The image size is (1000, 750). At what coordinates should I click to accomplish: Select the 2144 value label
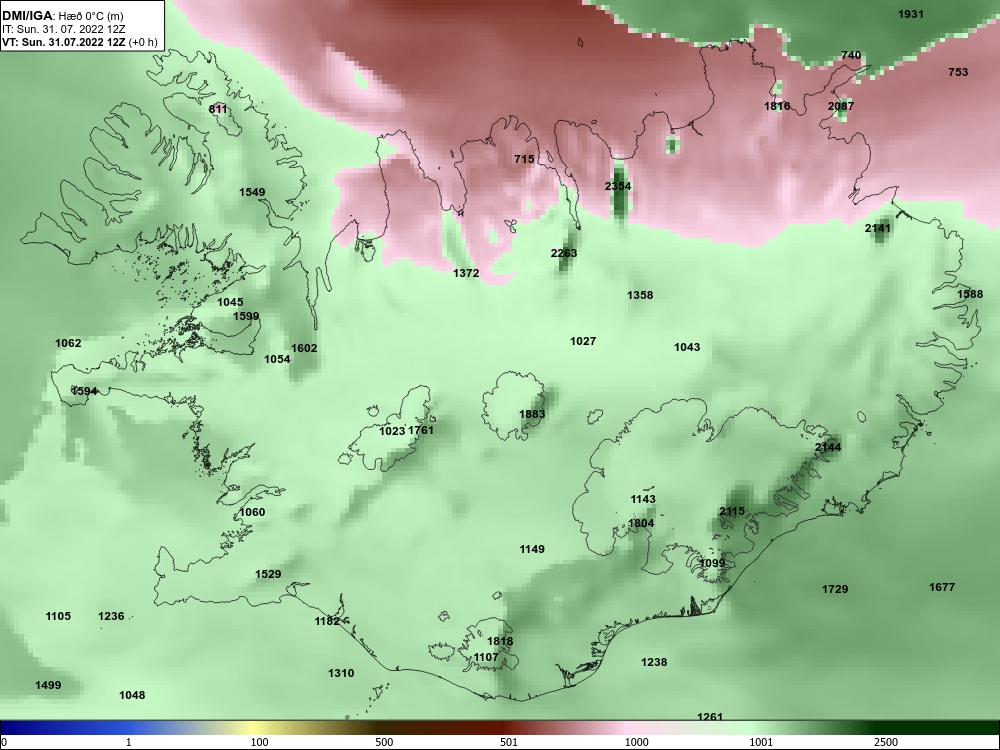[x=828, y=447]
